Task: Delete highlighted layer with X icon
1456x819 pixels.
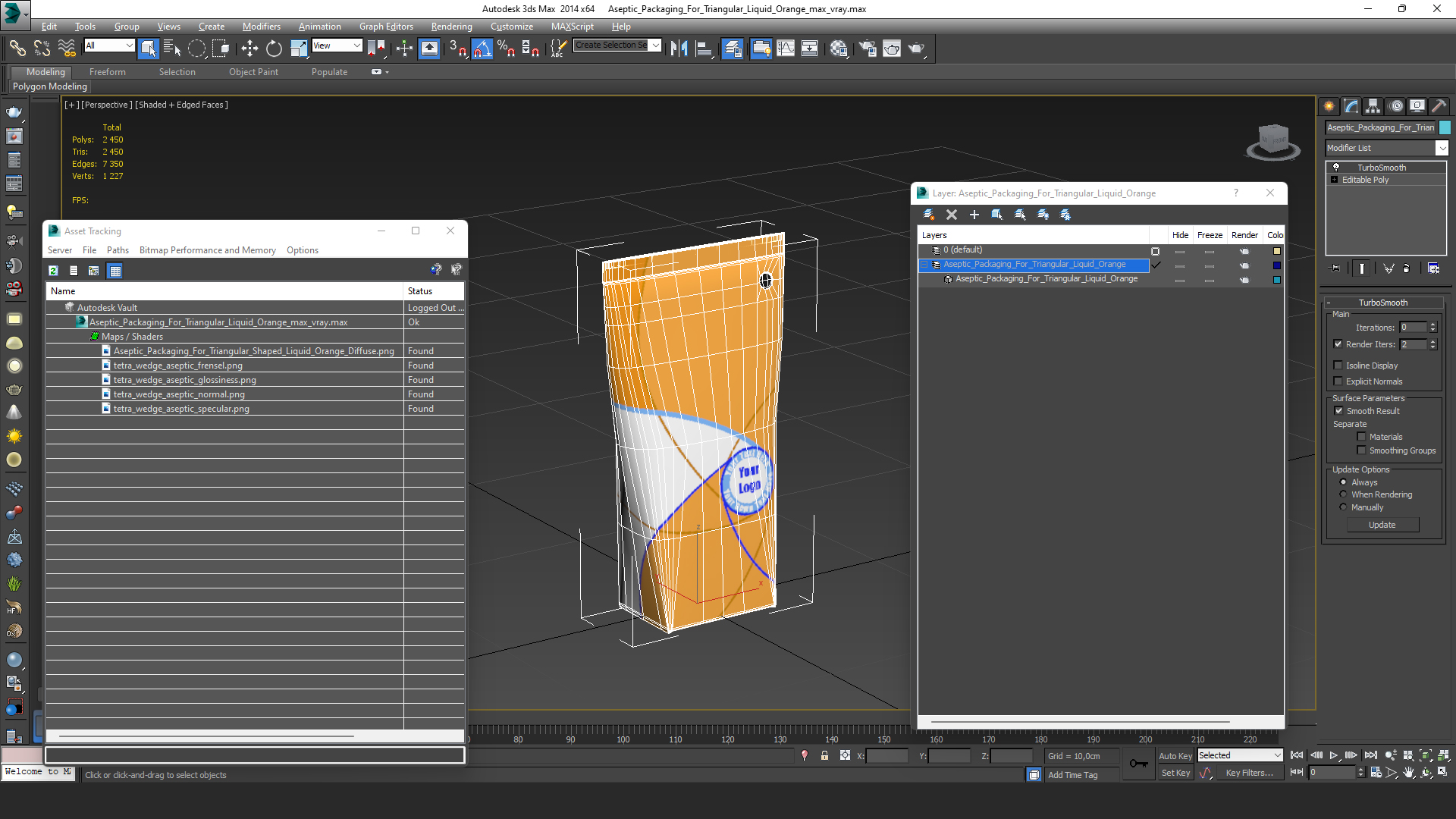Action: [x=952, y=215]
